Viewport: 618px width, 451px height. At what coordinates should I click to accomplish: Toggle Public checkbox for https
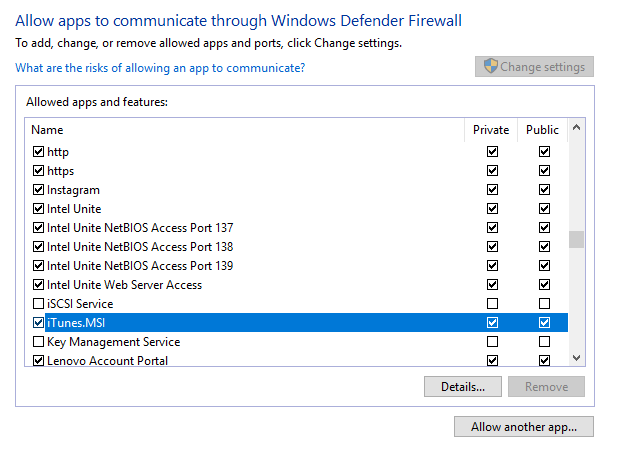click(544, 171)
